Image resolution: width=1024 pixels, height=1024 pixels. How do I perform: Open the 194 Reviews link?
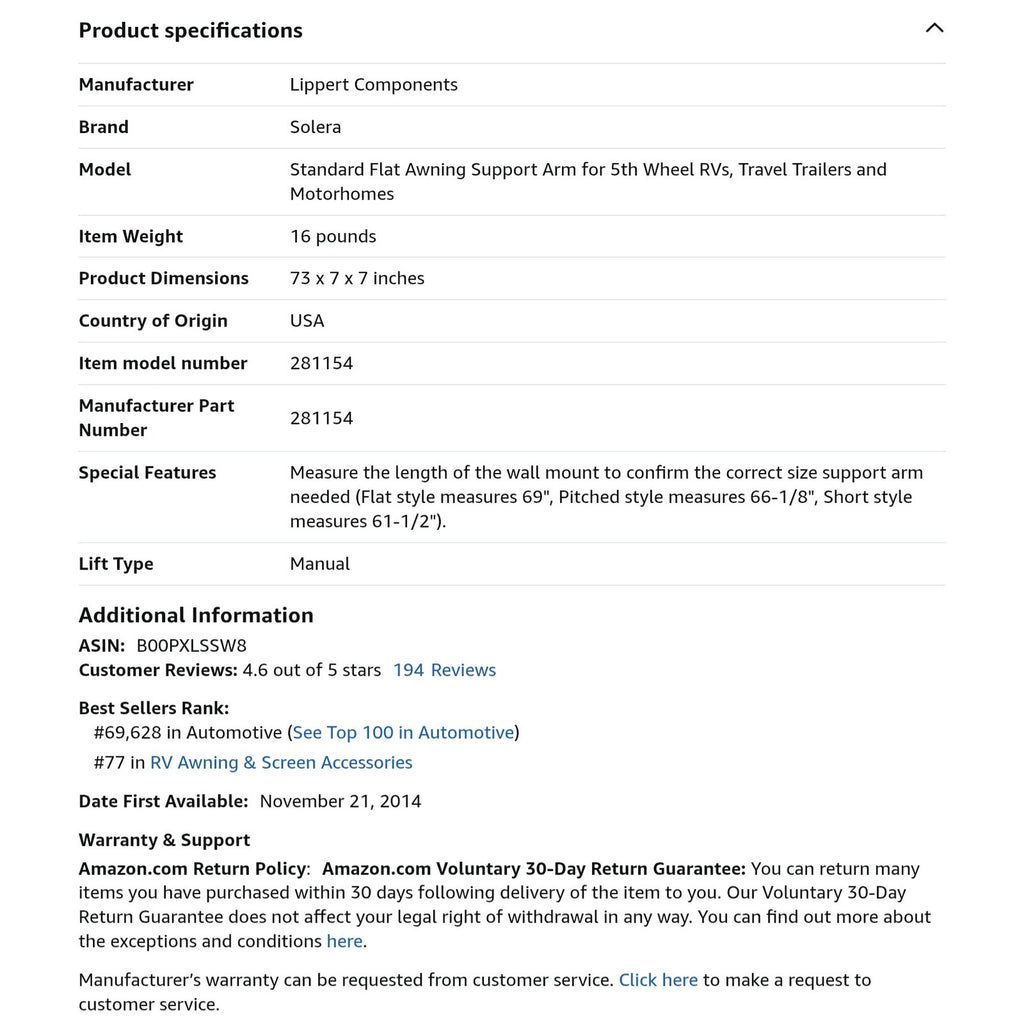click(445, 670)
